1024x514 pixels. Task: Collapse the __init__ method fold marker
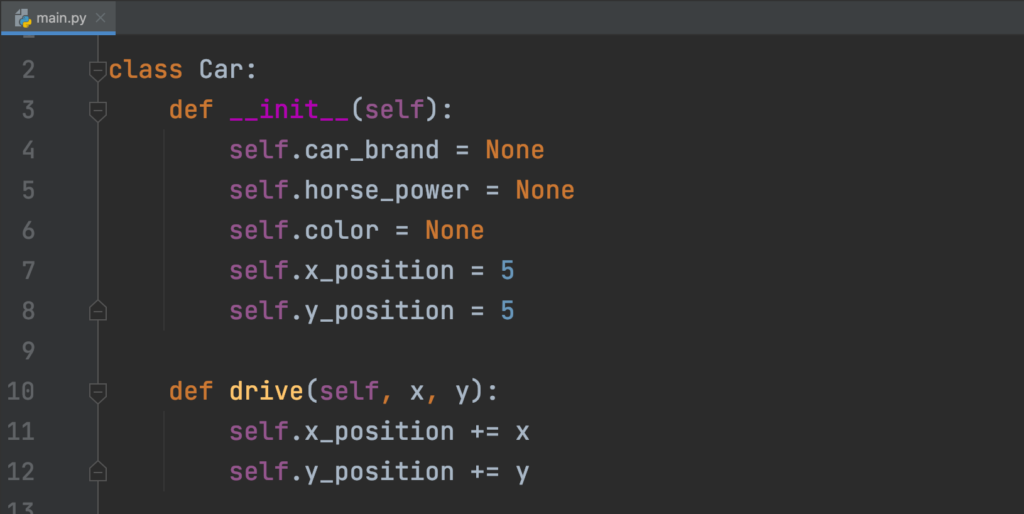pos(97,110)
